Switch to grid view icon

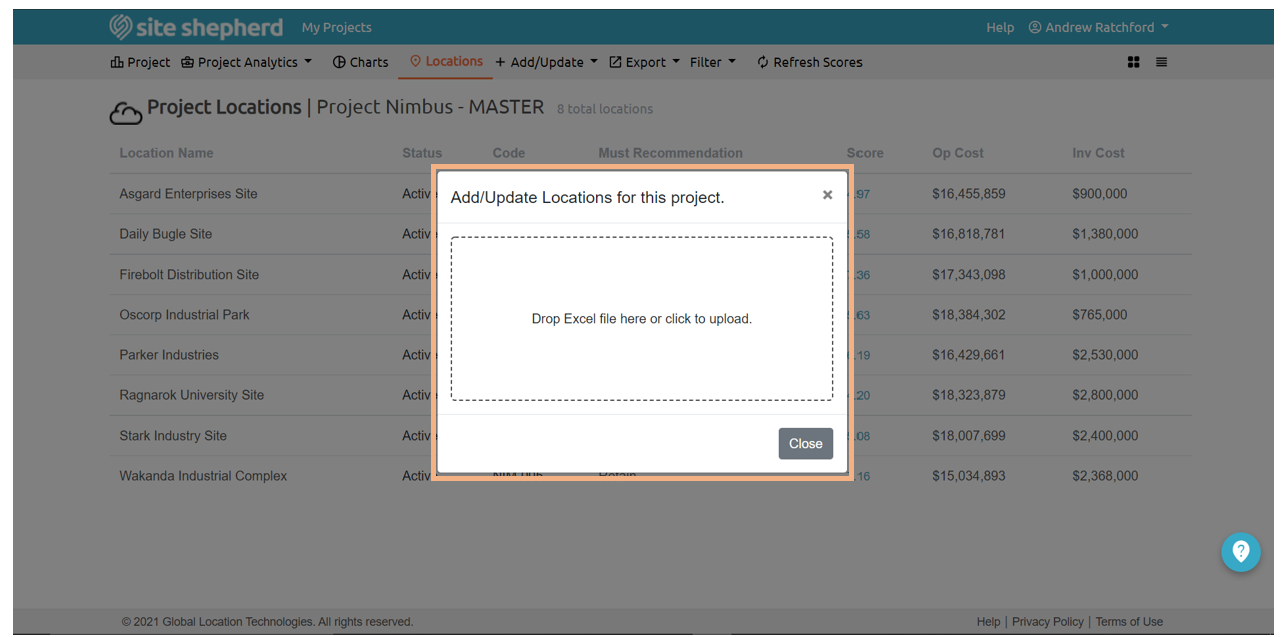point(1133,62)
